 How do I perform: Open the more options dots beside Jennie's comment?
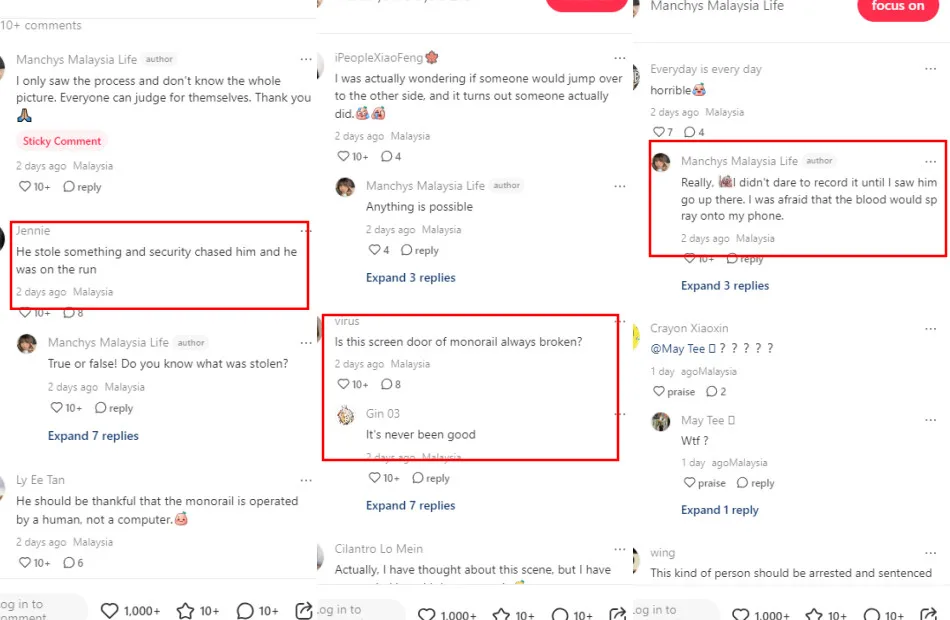[306, 231]
